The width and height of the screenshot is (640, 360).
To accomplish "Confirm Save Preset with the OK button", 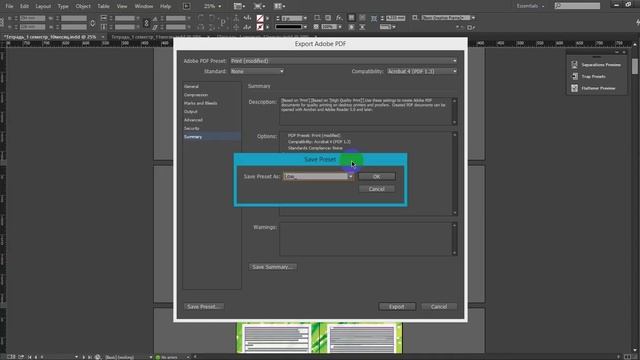I will [x=376, y=176].
